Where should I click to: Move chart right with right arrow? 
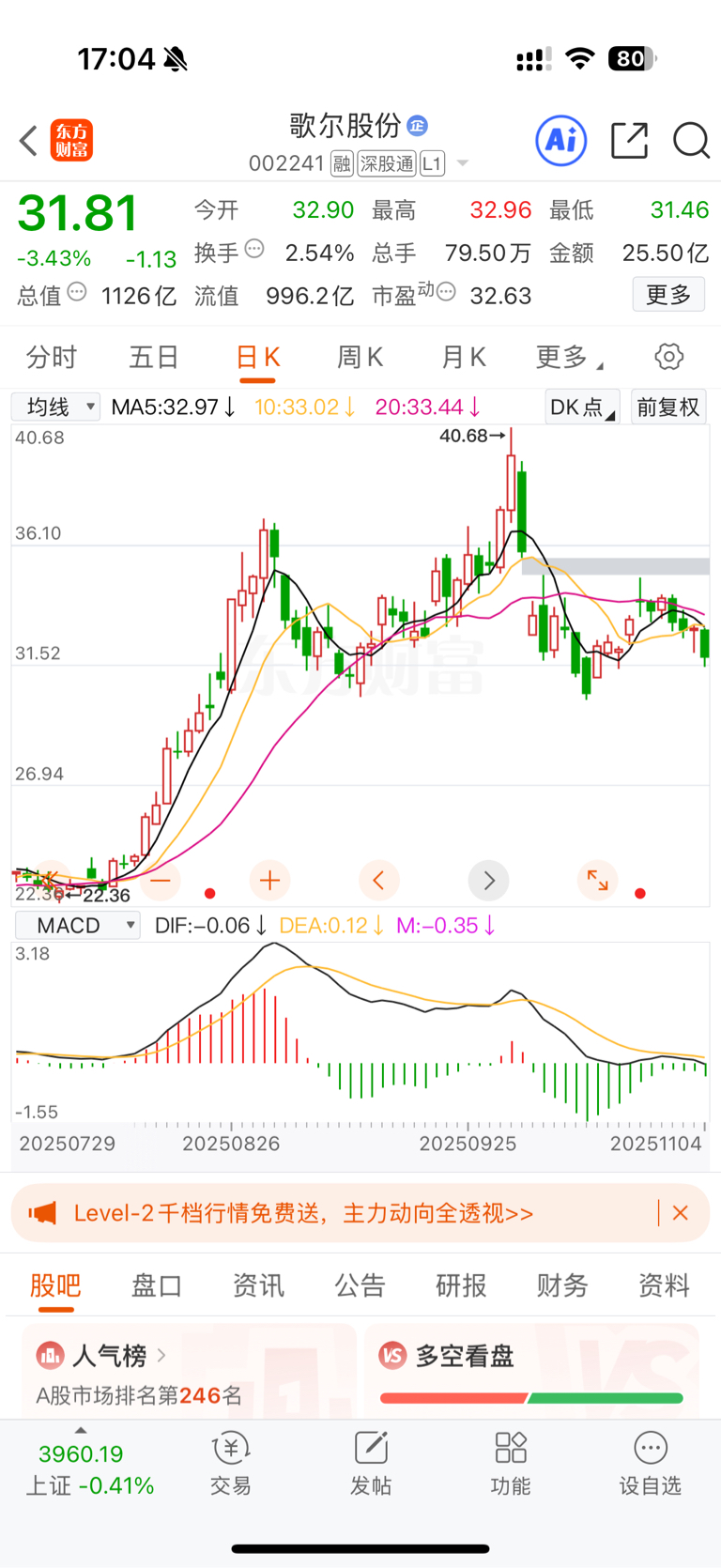coord(488,881)
